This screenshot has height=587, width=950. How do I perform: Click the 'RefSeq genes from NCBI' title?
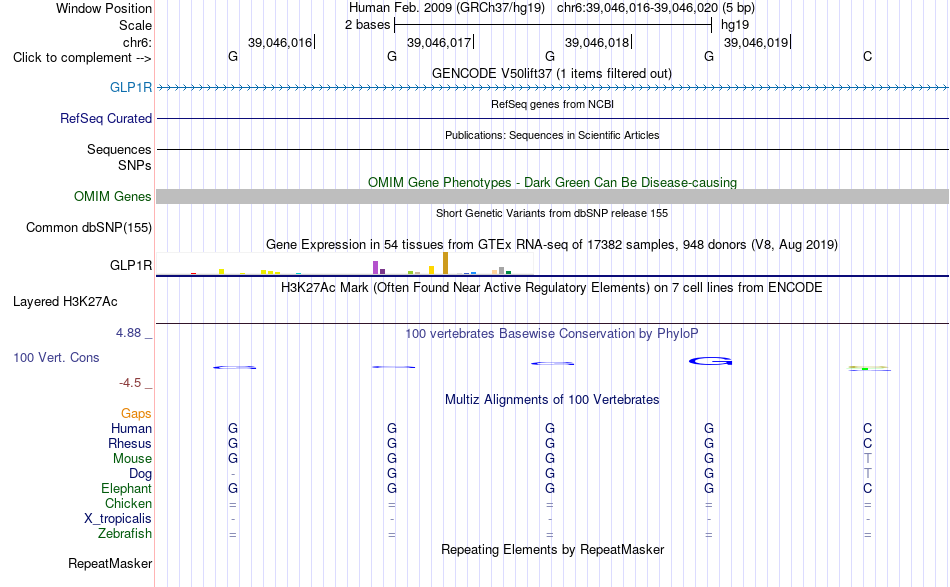coord(552,104)
